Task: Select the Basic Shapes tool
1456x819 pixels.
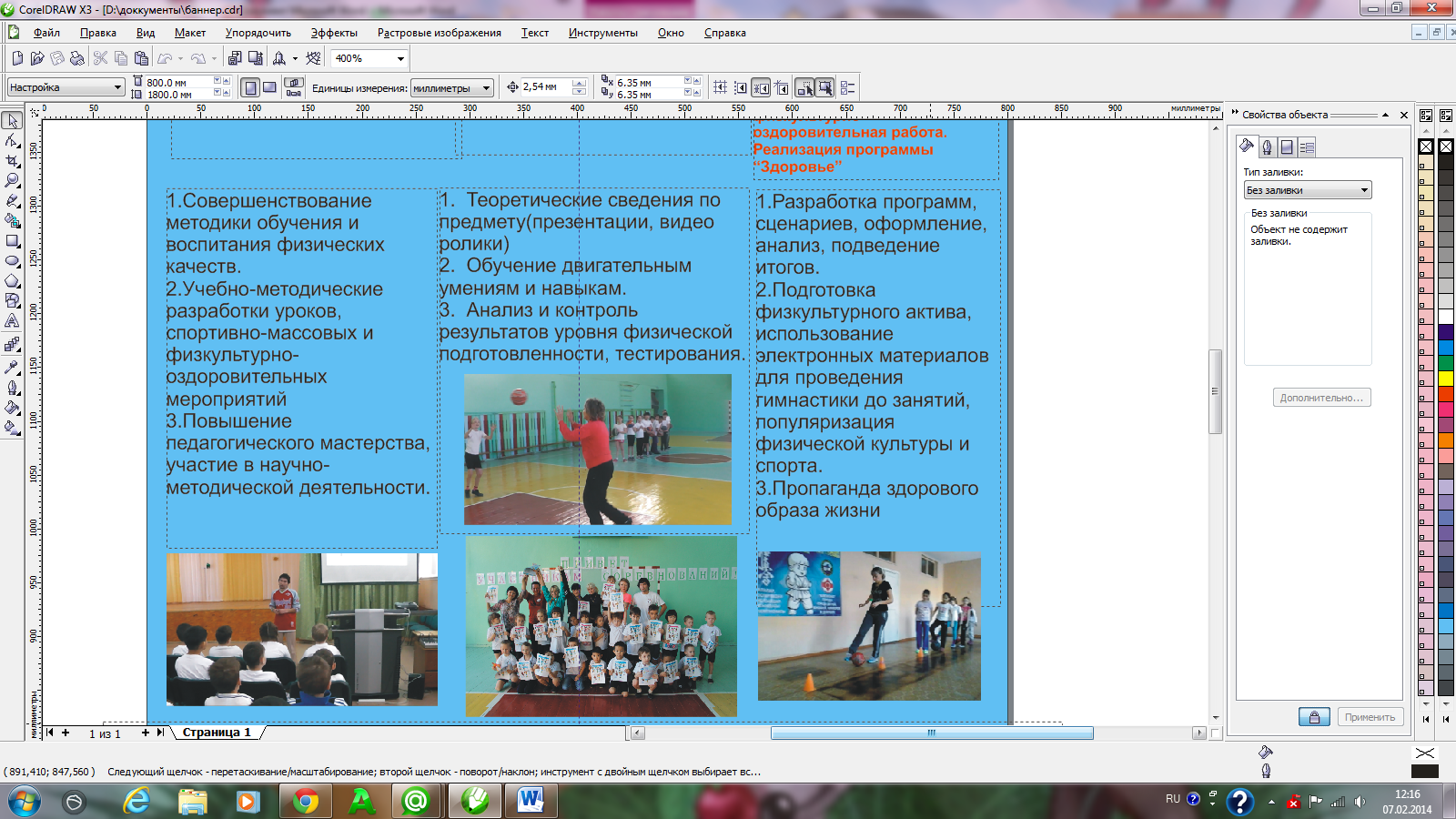Action: click(x=12, y=300)
